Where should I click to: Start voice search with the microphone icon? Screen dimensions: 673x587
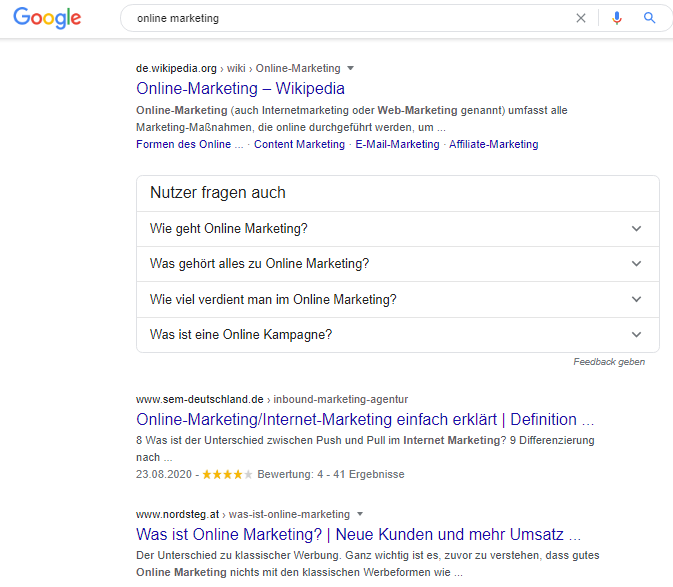pyautogui.click(x=617, y=18)
